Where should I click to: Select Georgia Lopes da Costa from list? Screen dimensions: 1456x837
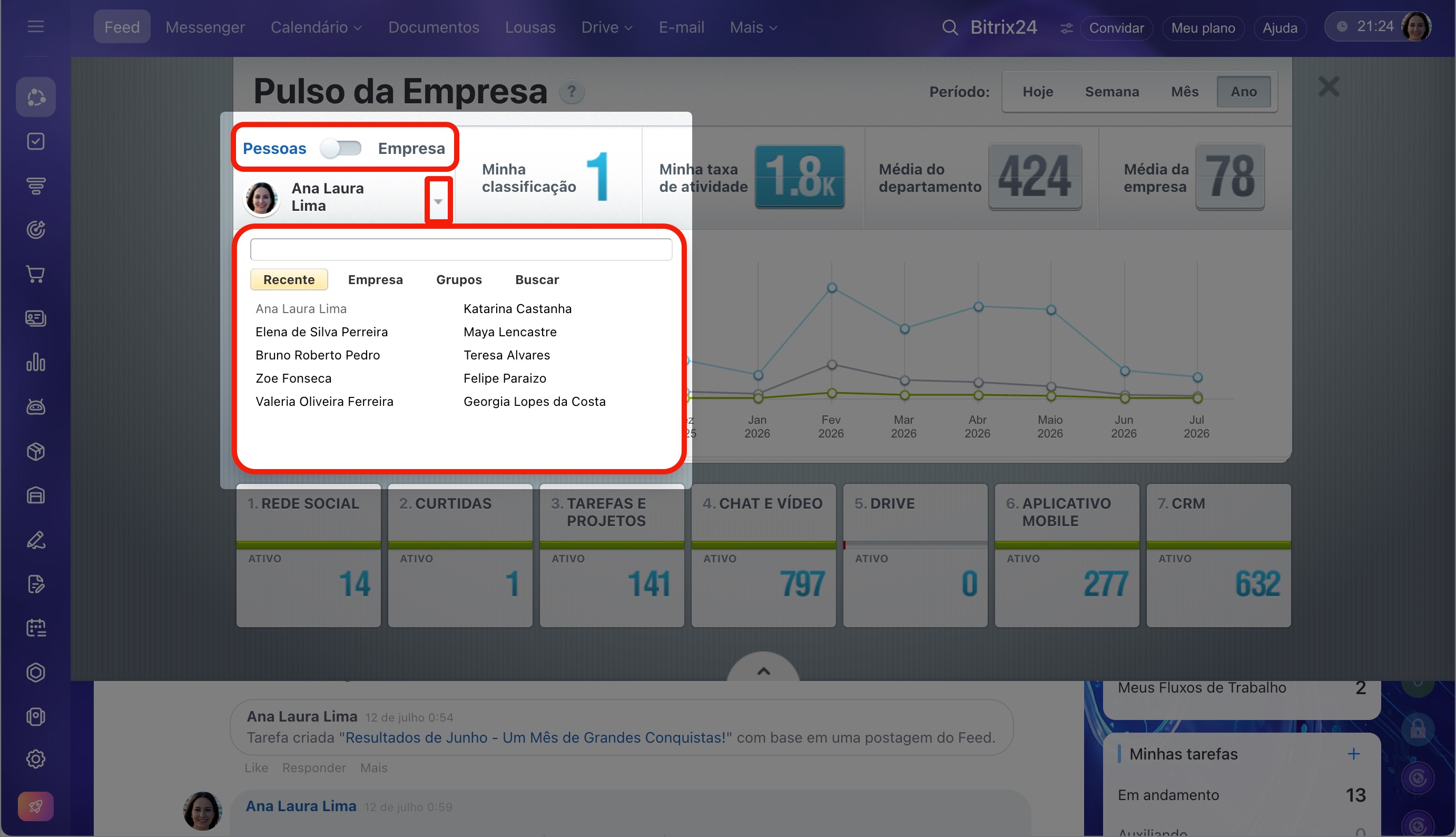click(x=535, y=401)
